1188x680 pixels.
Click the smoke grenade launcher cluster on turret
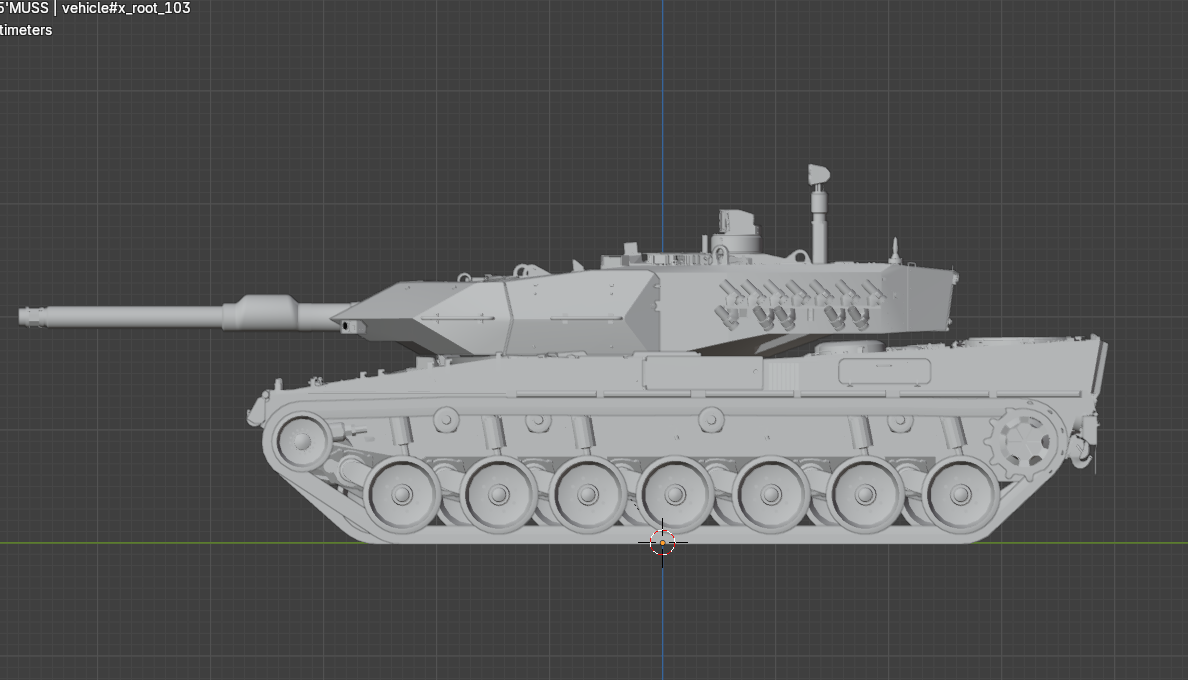click(x=795, y=303)
